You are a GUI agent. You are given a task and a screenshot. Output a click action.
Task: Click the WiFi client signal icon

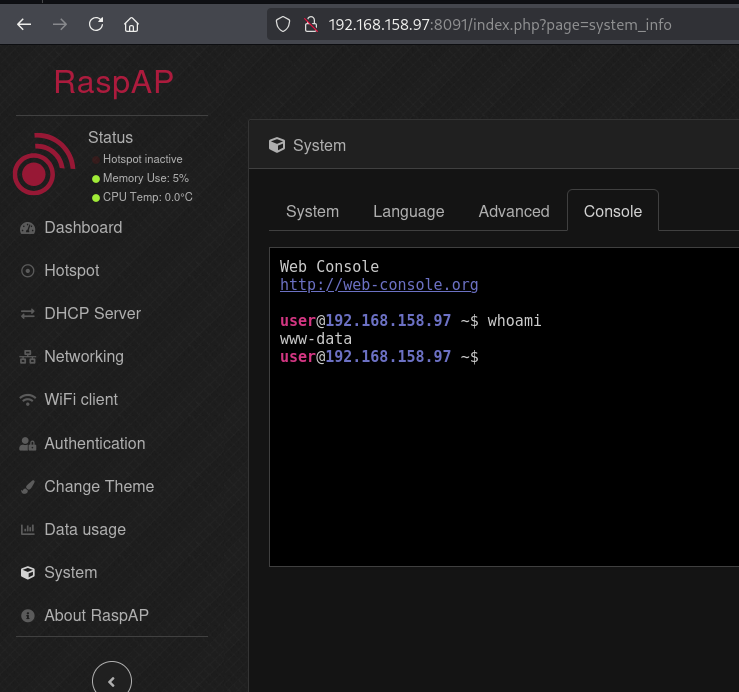[27, 400]
